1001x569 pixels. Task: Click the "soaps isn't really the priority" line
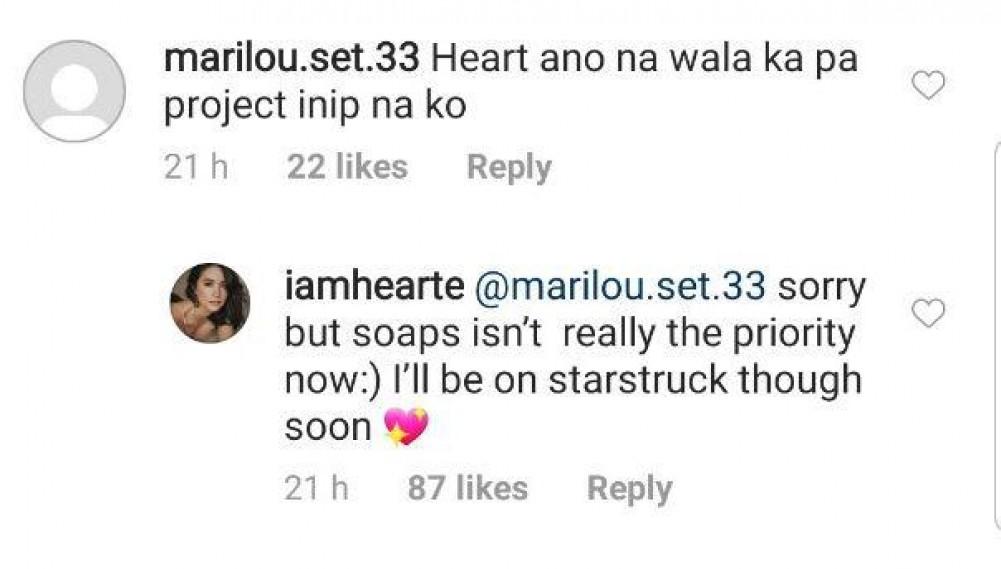570,335
